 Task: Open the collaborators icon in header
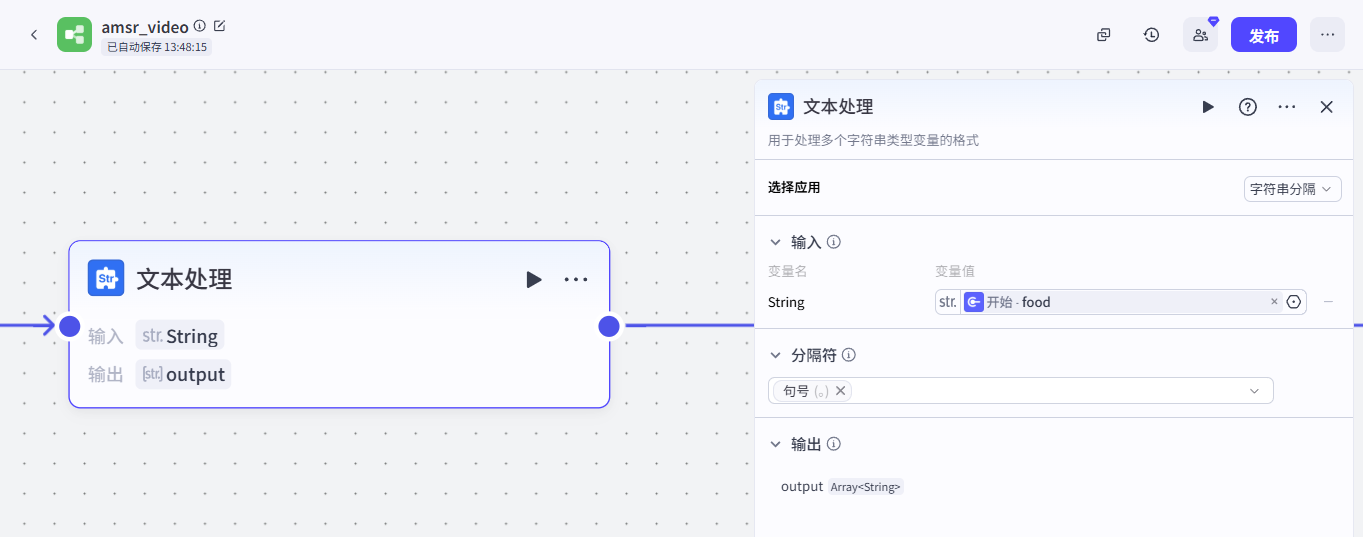1200,35
